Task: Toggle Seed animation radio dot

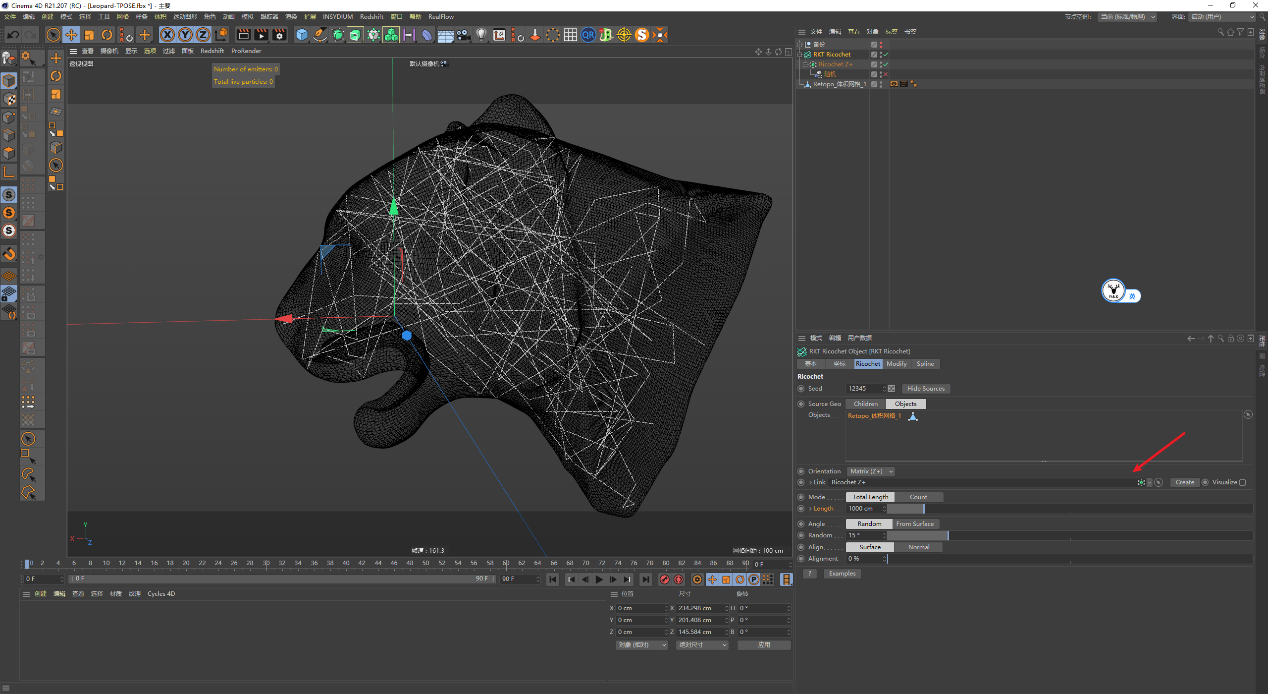Action: pyautogui.click(x=801, y=388)
